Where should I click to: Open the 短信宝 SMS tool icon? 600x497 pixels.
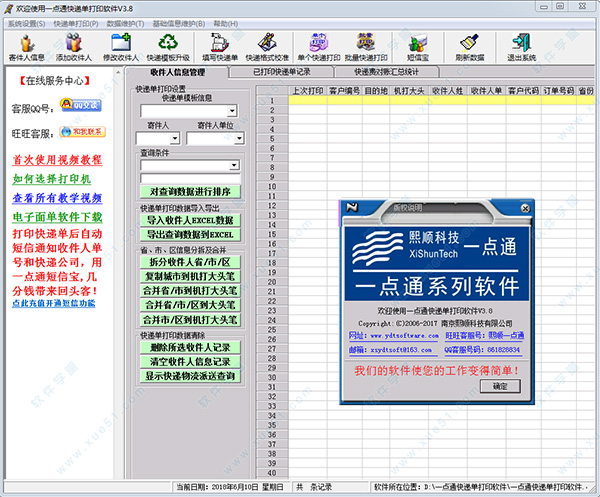[x=418, y=47]
